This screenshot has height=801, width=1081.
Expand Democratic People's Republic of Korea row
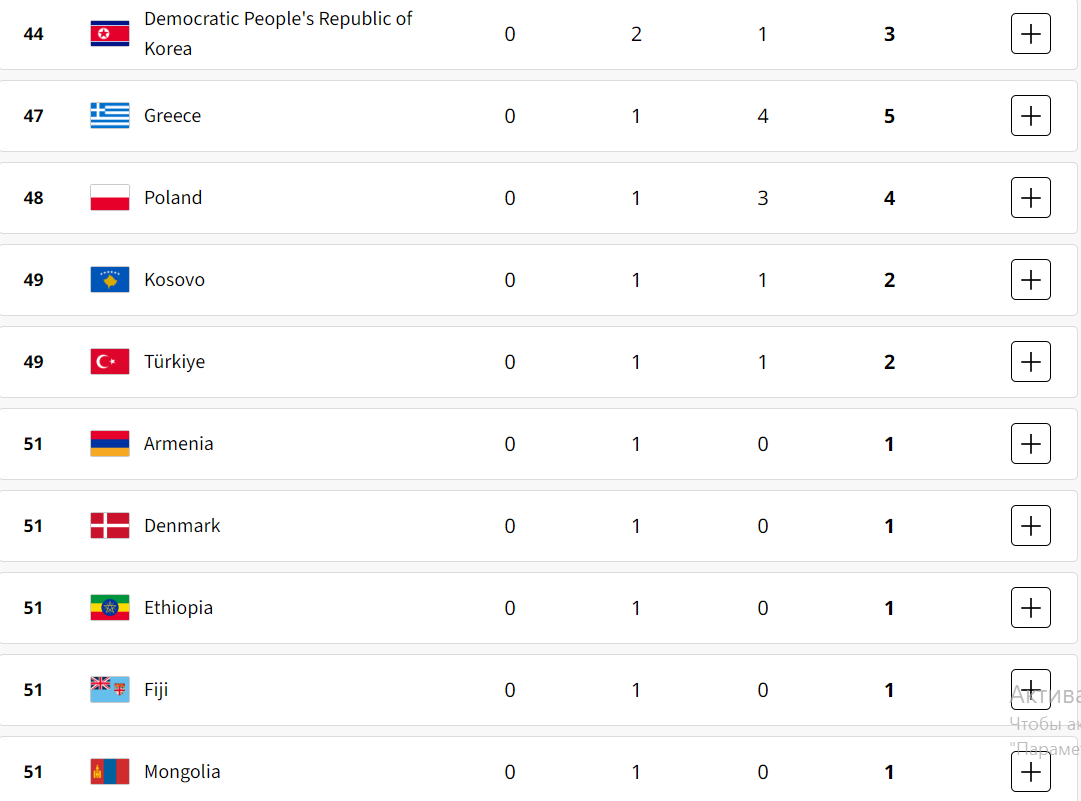click(x=1031, y=34)
